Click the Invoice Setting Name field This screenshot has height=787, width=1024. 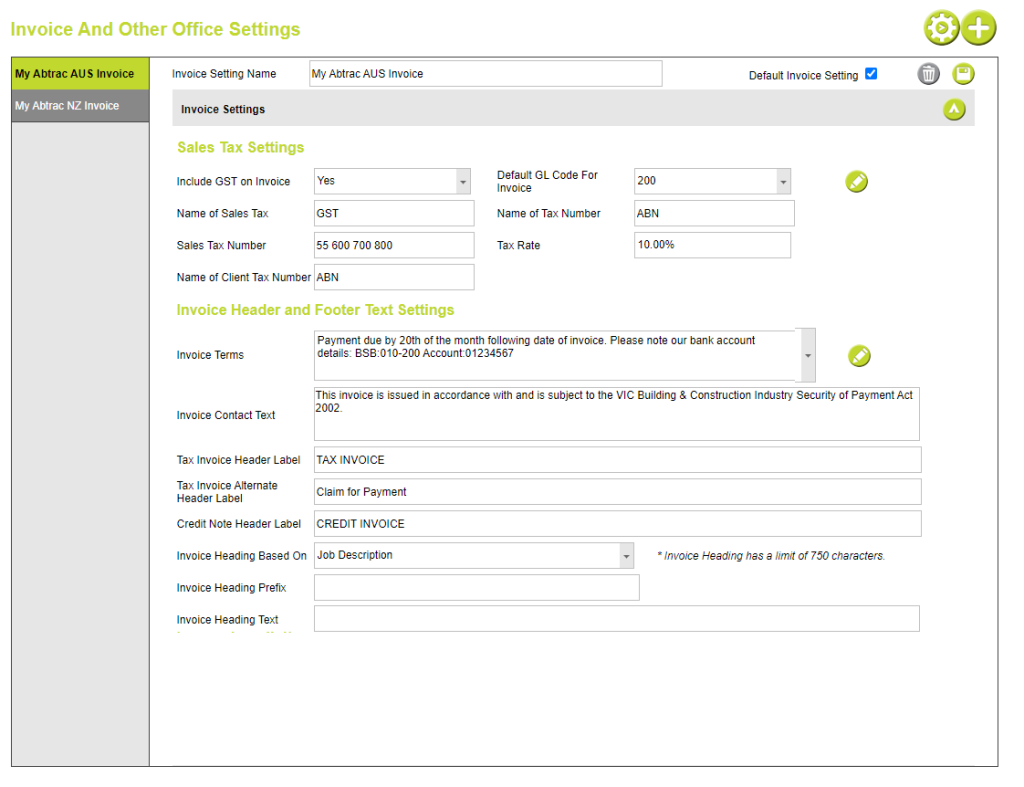485,73
